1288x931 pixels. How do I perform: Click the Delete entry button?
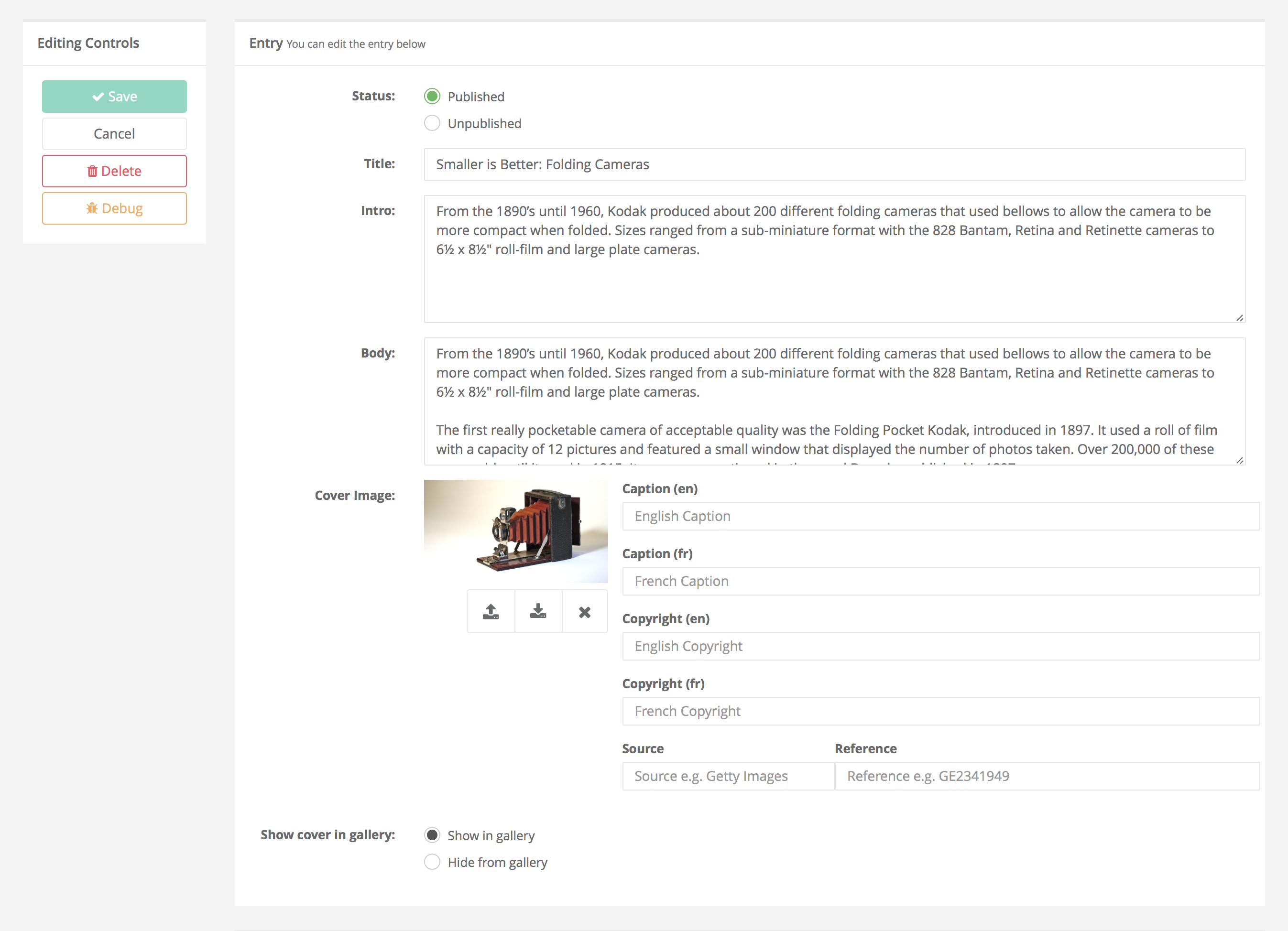click(x=114, y=170)
